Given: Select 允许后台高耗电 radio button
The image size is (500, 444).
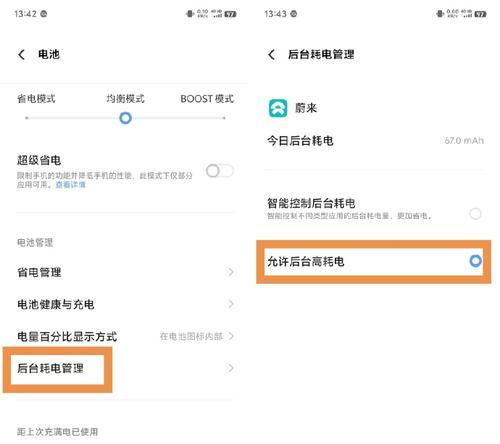Looking at the screenshot, I should (475, 261).
